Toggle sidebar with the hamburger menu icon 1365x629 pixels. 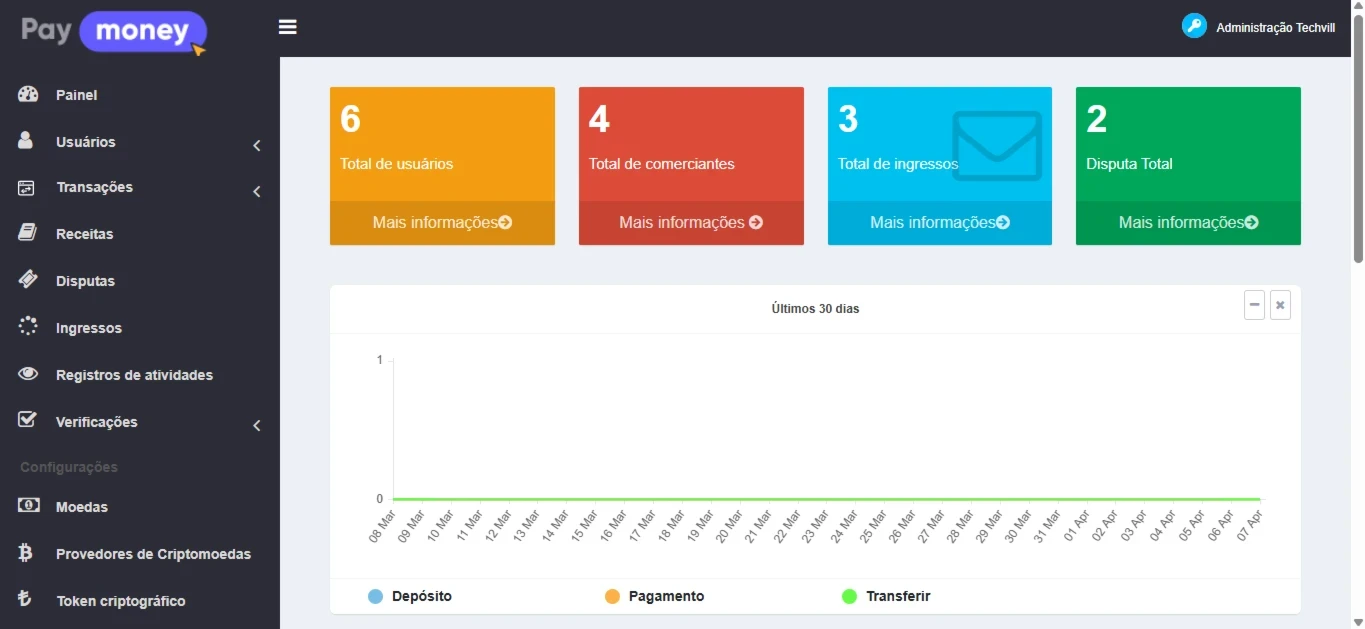[288, 27]
